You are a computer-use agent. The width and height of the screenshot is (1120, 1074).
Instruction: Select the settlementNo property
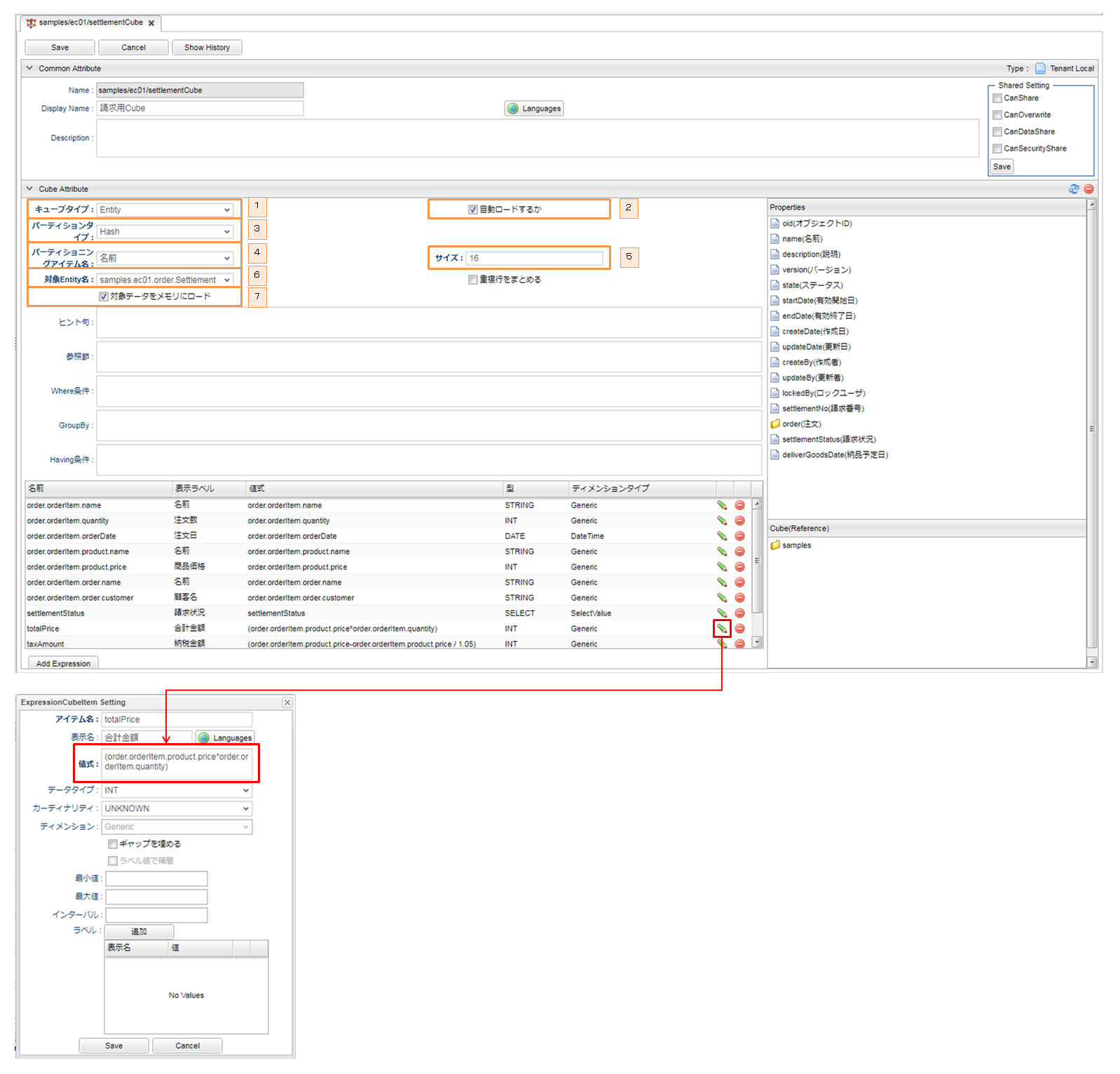(817, 408)
